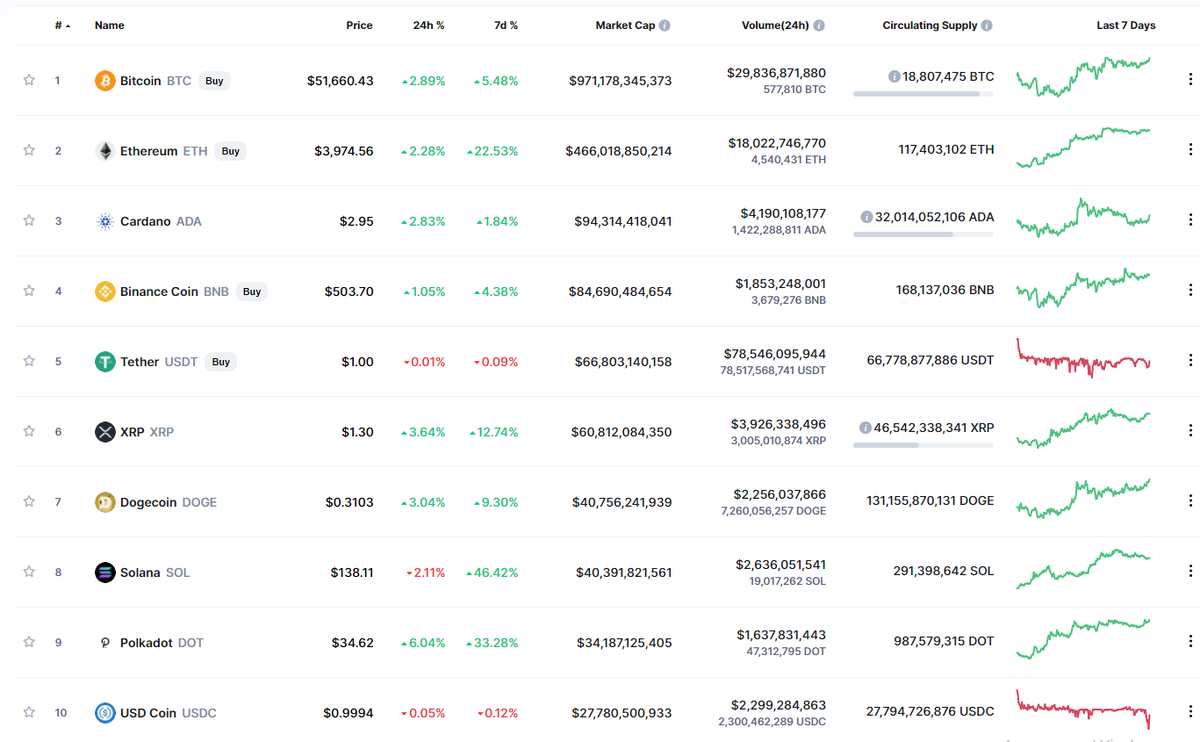Screen dimensions: 1200x742
Task: Sort by 7d % column header
Action: [506, 25]
